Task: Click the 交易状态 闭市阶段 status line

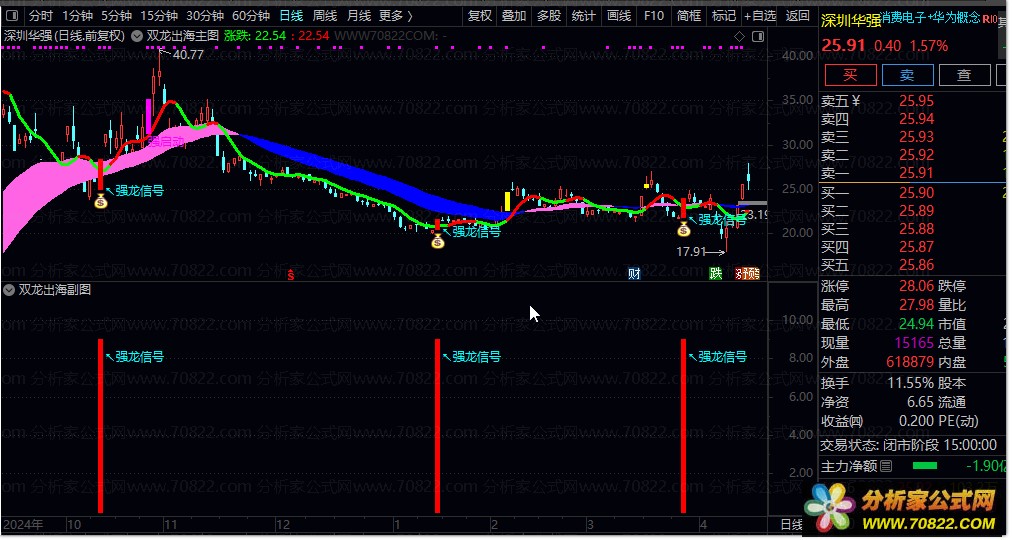Action: point(909,445)
